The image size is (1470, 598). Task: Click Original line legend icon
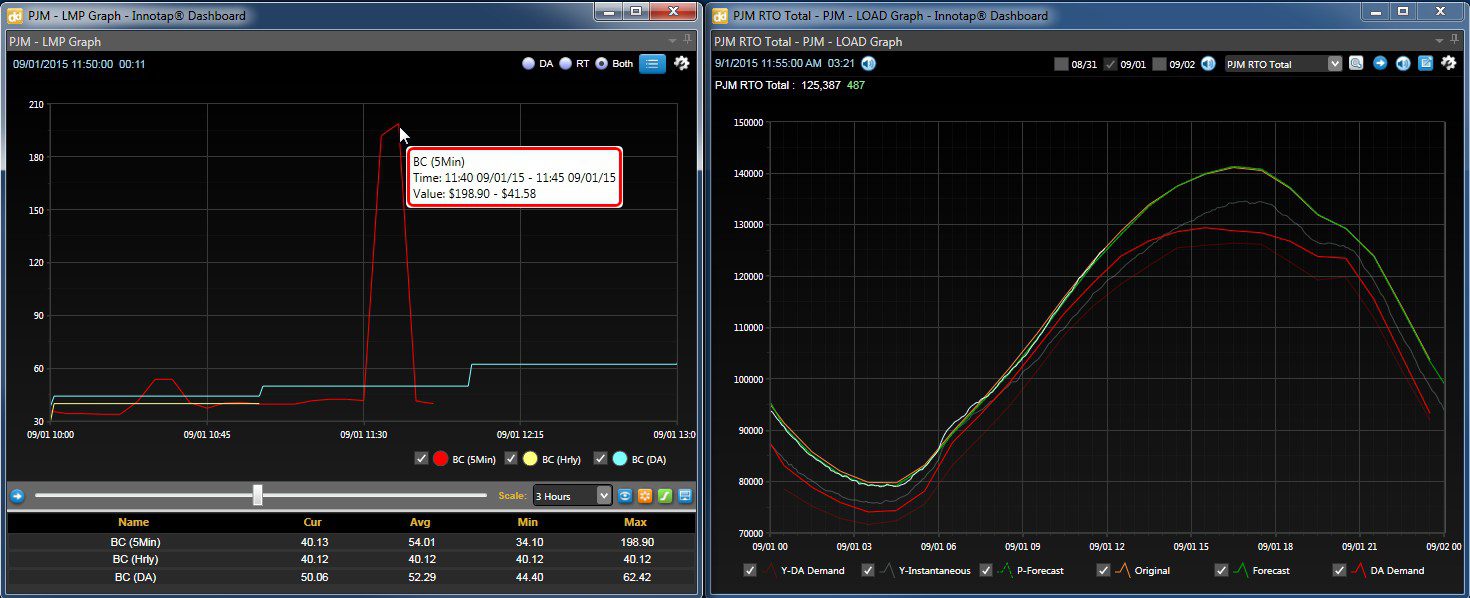point(1123,570)
